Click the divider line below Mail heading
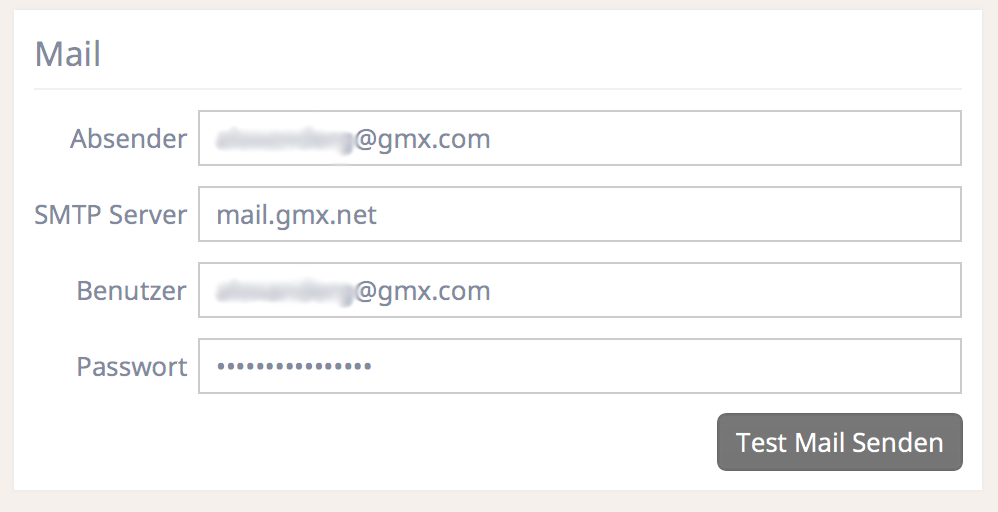 [498, 89]
